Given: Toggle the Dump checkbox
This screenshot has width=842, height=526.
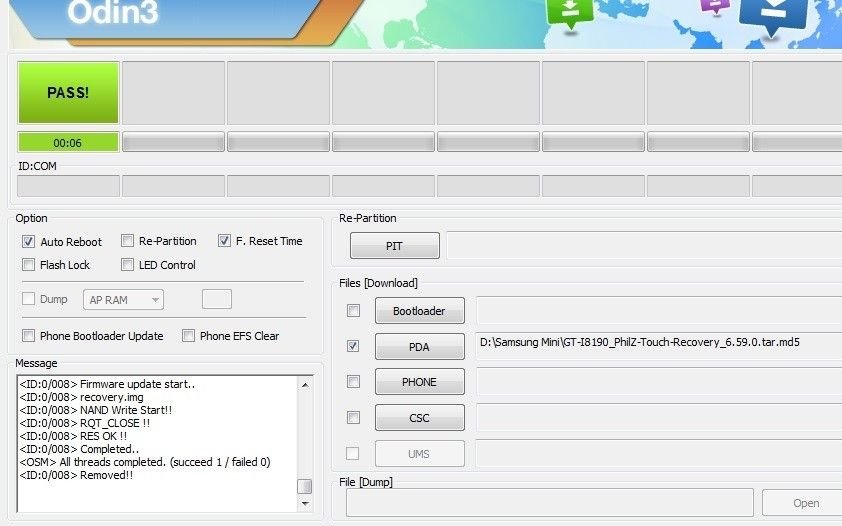Looking at the screenshot, I should [x=28, y=298].
